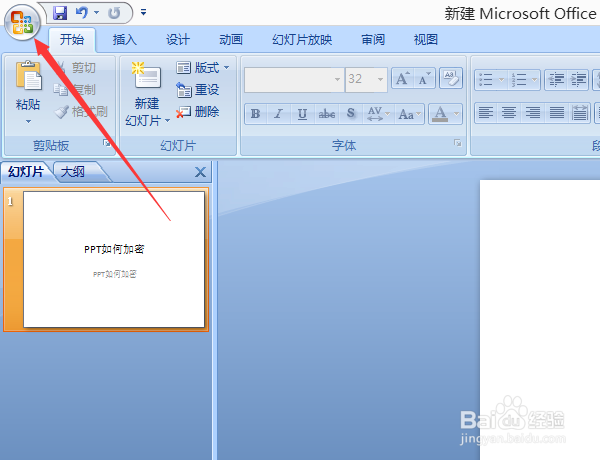
Task: Open the font size dropdown arrow
Action: (x=380, y=79)
